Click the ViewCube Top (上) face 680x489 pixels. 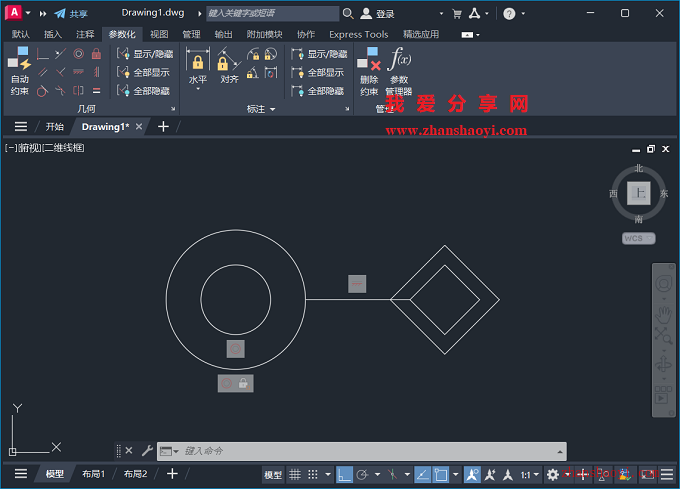(x=638, y=193)
